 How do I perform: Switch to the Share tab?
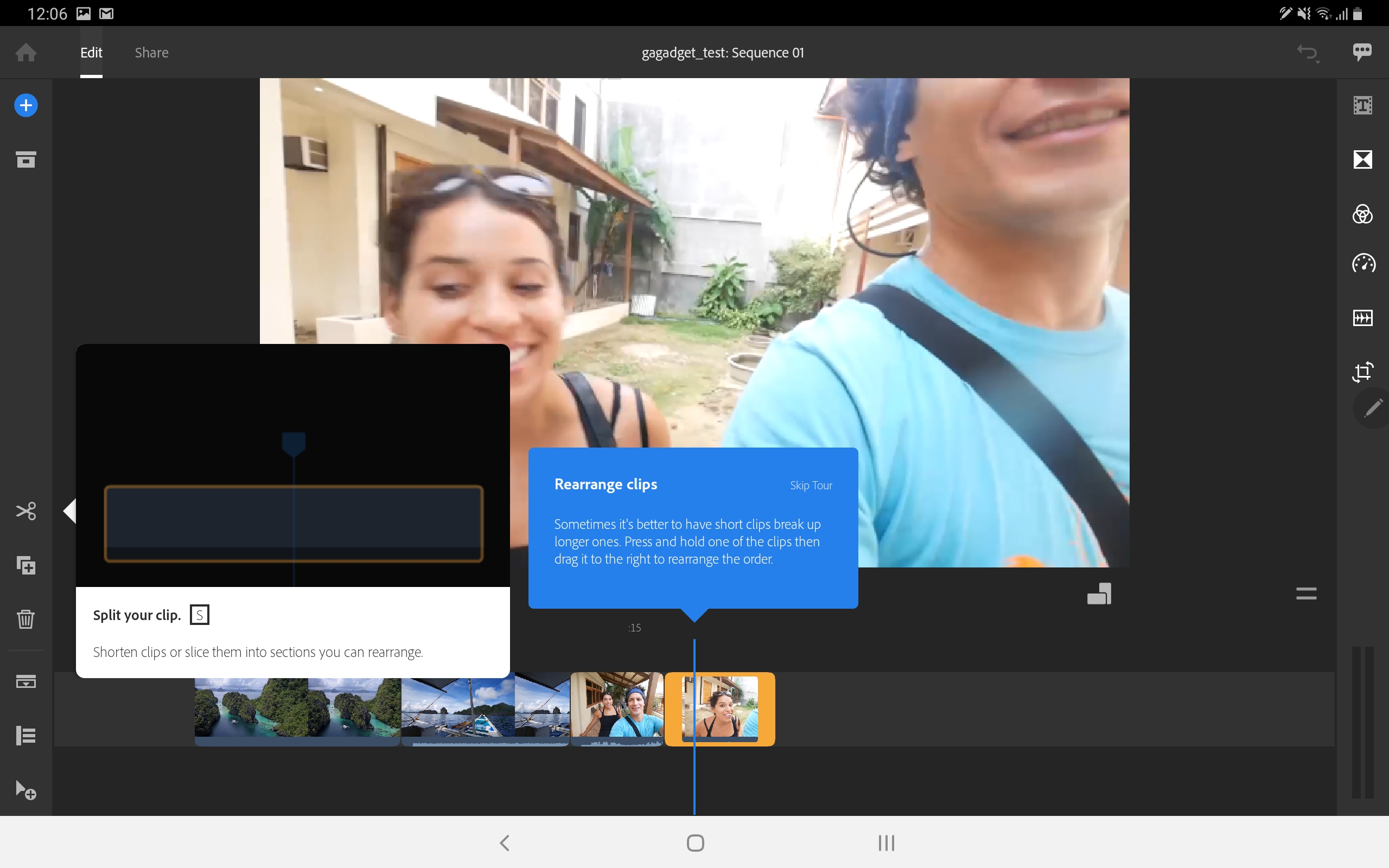click(x=151, y=53)
